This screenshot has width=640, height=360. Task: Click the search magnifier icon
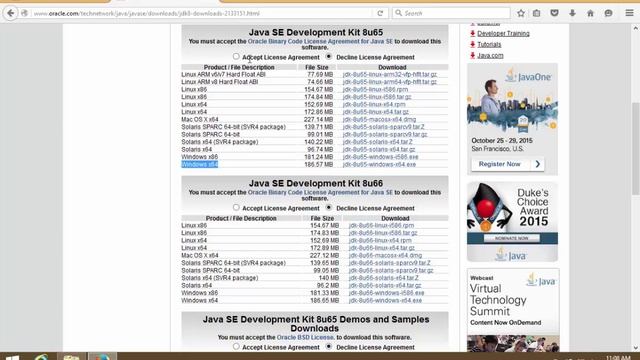pos(399,13)
